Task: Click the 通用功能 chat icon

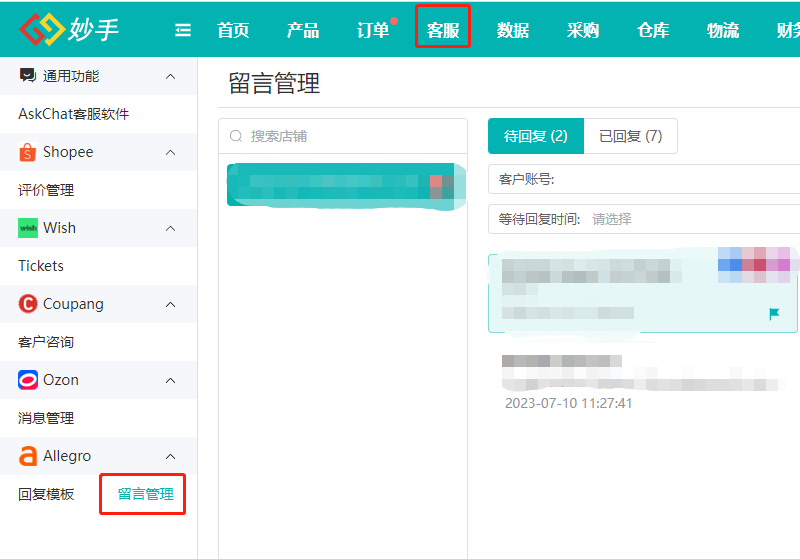Action: tap(28, 75)
